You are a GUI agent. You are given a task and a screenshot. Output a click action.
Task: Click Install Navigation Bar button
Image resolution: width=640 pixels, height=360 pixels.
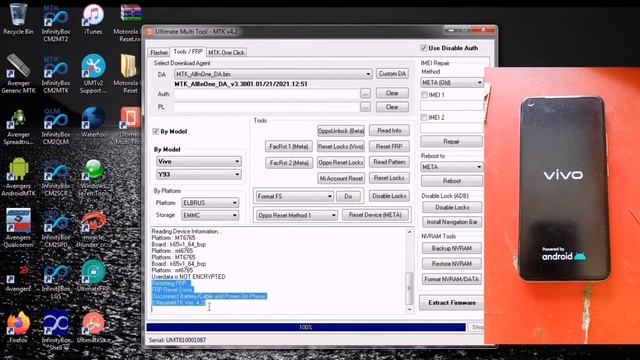coord(451,222)
